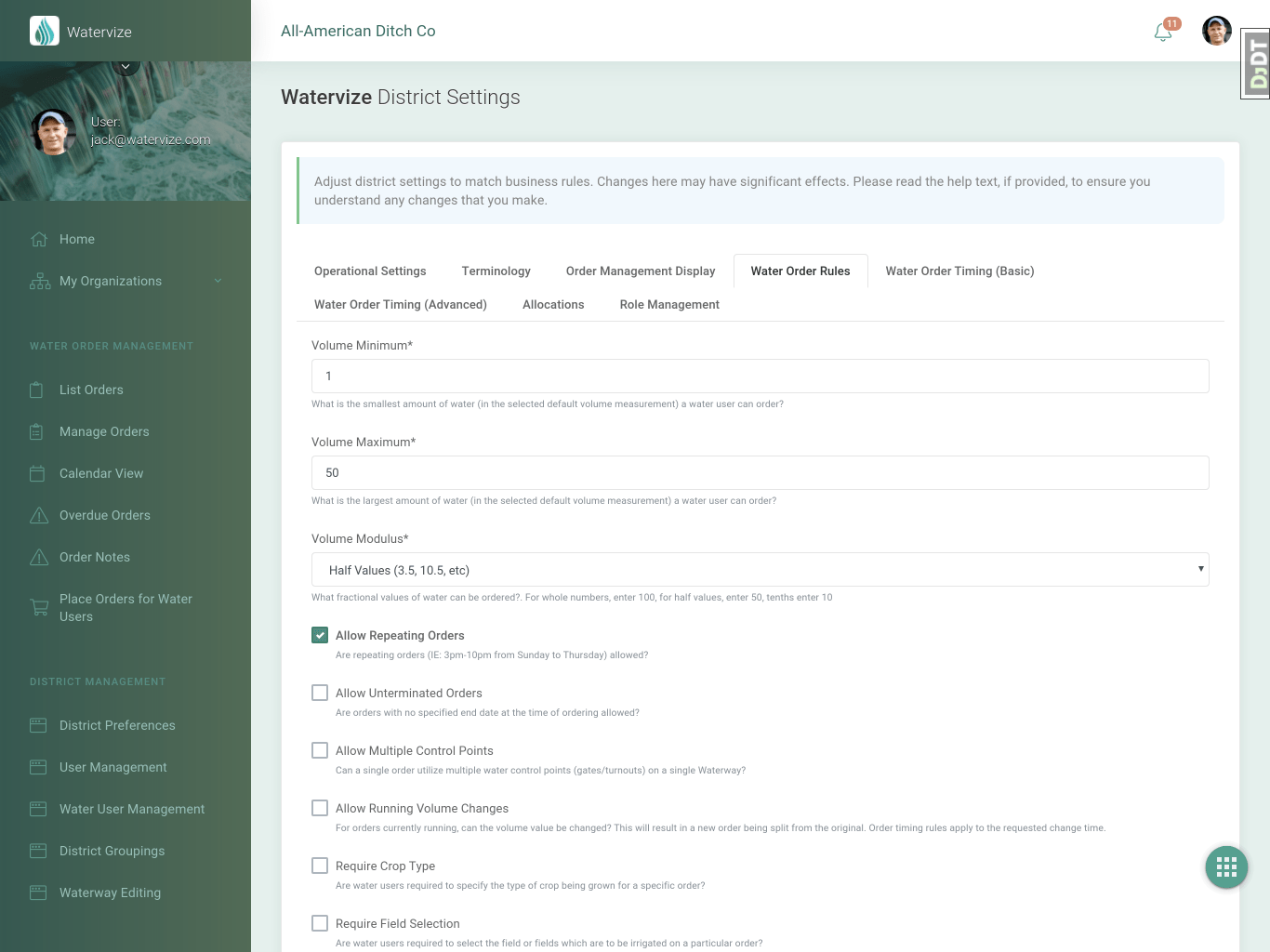Viewport: 1270px width, 952px height.
Task: Click the Waterway Editing icon
Action: click(38, 892)
